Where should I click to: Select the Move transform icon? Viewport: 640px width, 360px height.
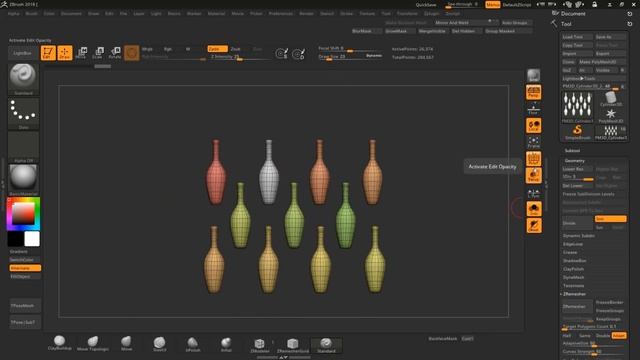point(82,53)
